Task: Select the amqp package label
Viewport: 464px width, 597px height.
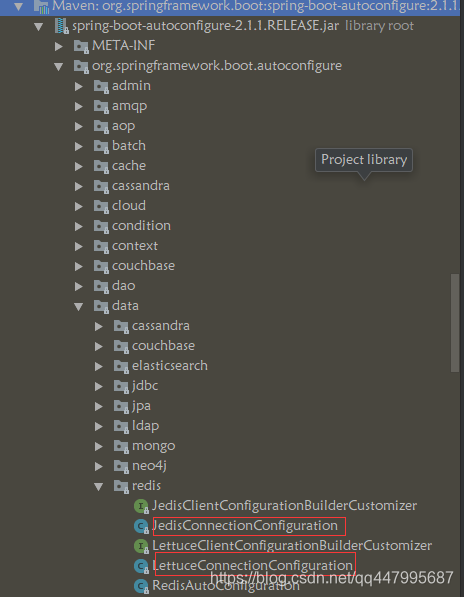Action: pyautogui.click(x=129, y=107)
